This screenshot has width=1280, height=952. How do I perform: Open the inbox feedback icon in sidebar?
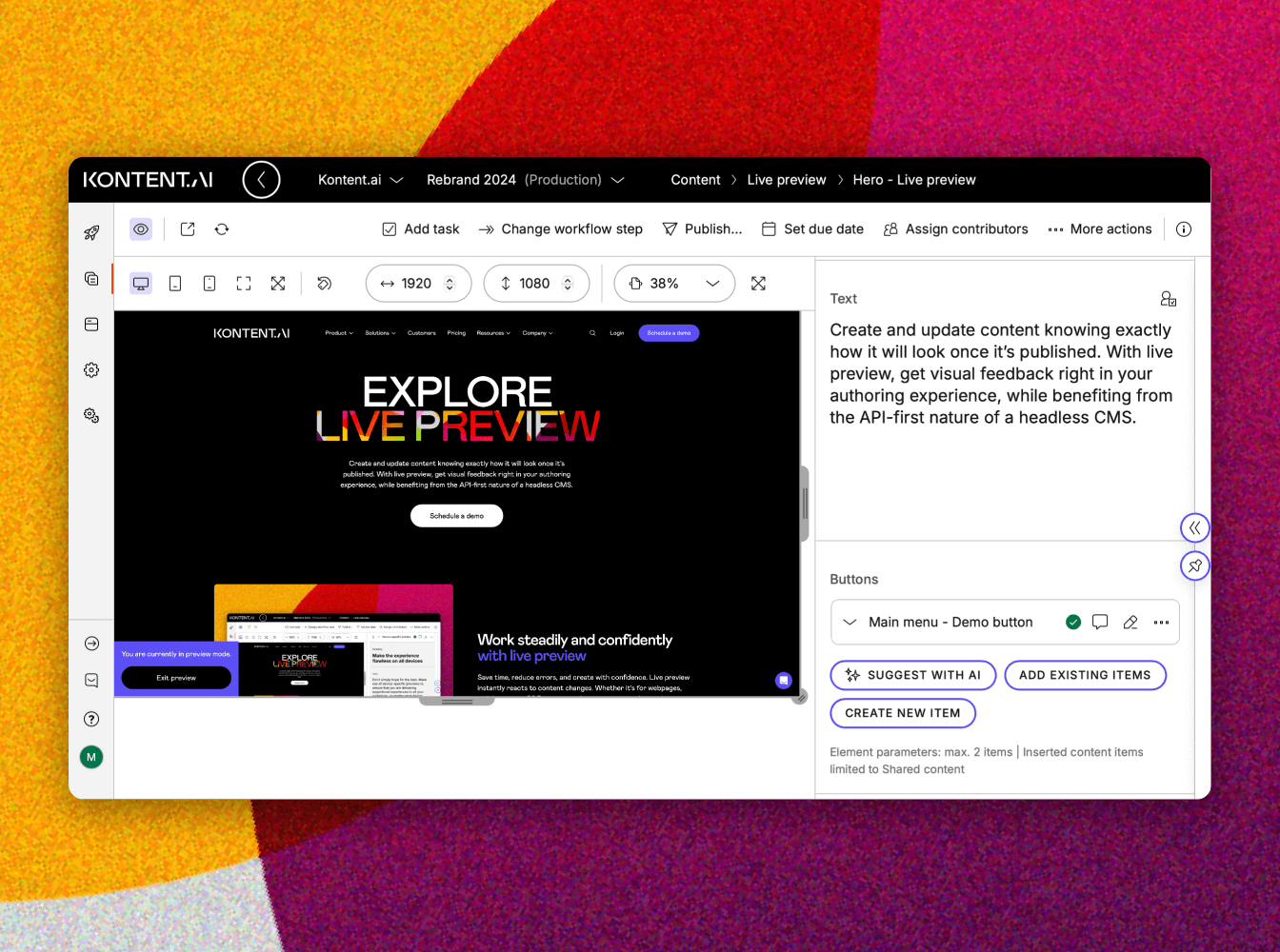91,681
